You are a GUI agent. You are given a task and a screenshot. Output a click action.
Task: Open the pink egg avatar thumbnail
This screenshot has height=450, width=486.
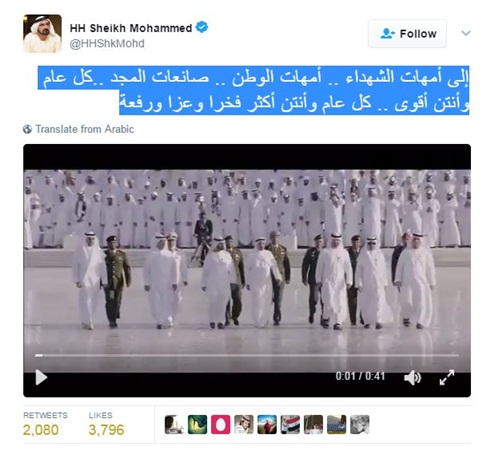pyautogui.click(x=220, y=424)
